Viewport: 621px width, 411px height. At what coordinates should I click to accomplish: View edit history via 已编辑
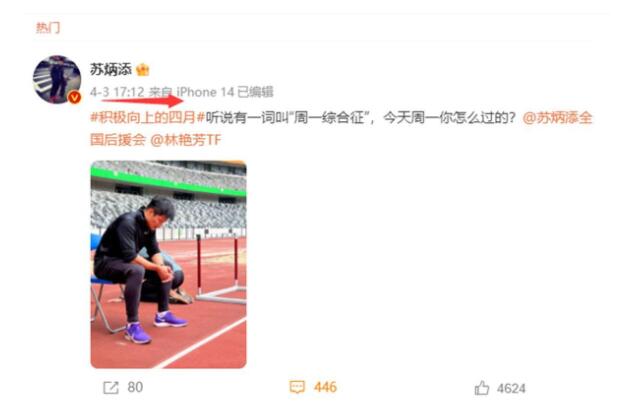tap(255, 92)
